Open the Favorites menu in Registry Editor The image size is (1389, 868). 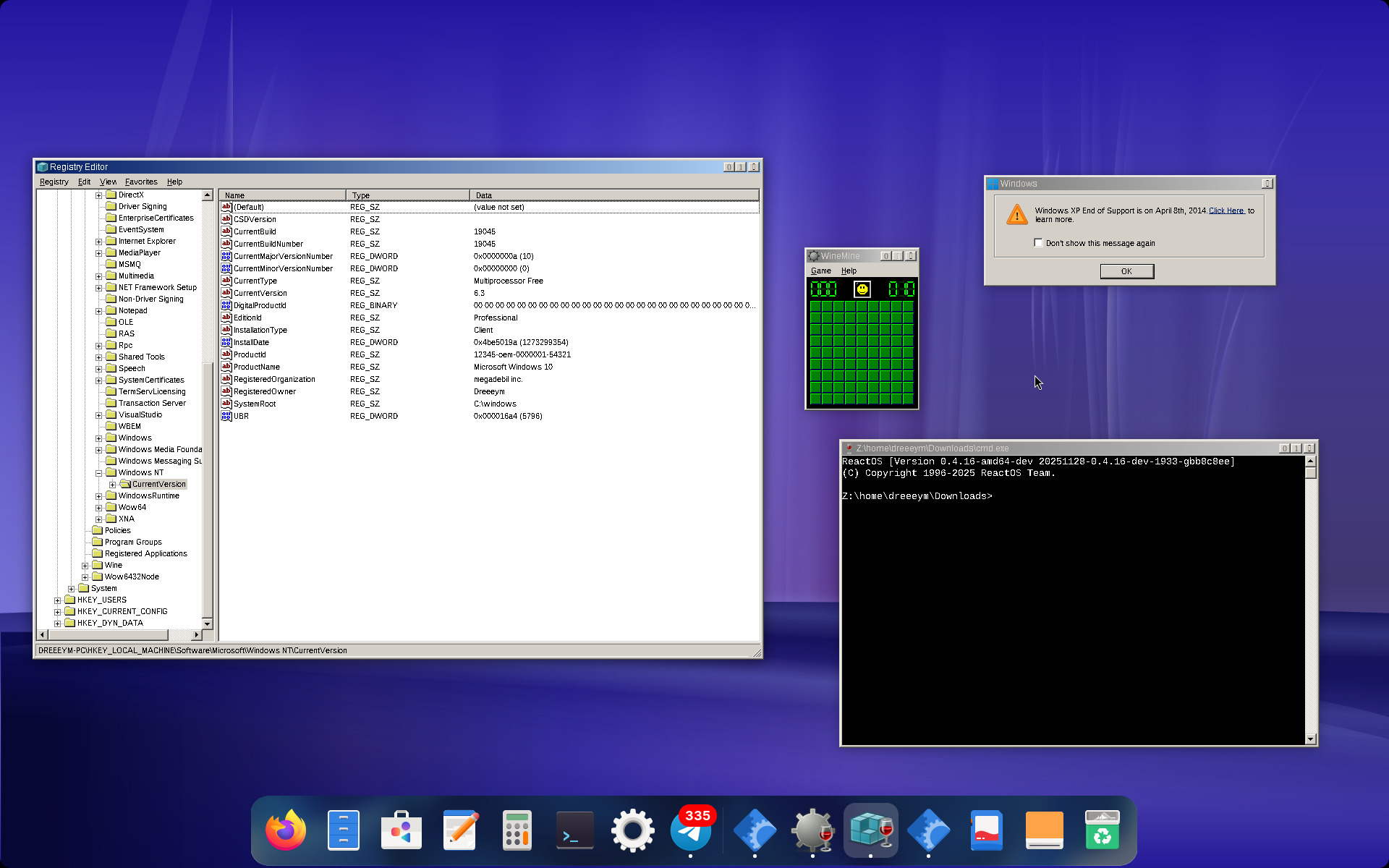pyautogui.click(x=140, y=182)
